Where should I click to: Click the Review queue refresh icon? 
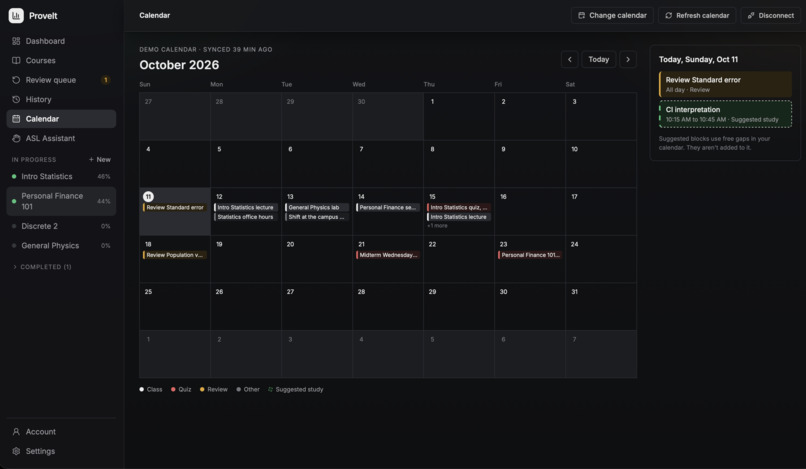[16, 80]
